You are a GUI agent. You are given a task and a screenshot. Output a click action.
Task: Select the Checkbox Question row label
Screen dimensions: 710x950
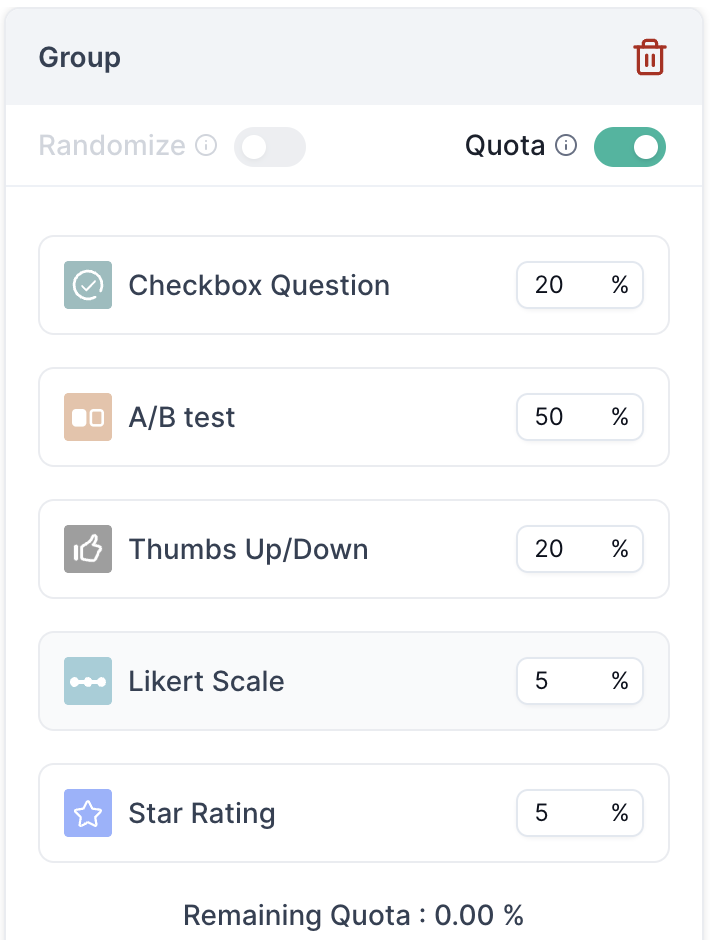pyautogui.click(x=259, y=285)
